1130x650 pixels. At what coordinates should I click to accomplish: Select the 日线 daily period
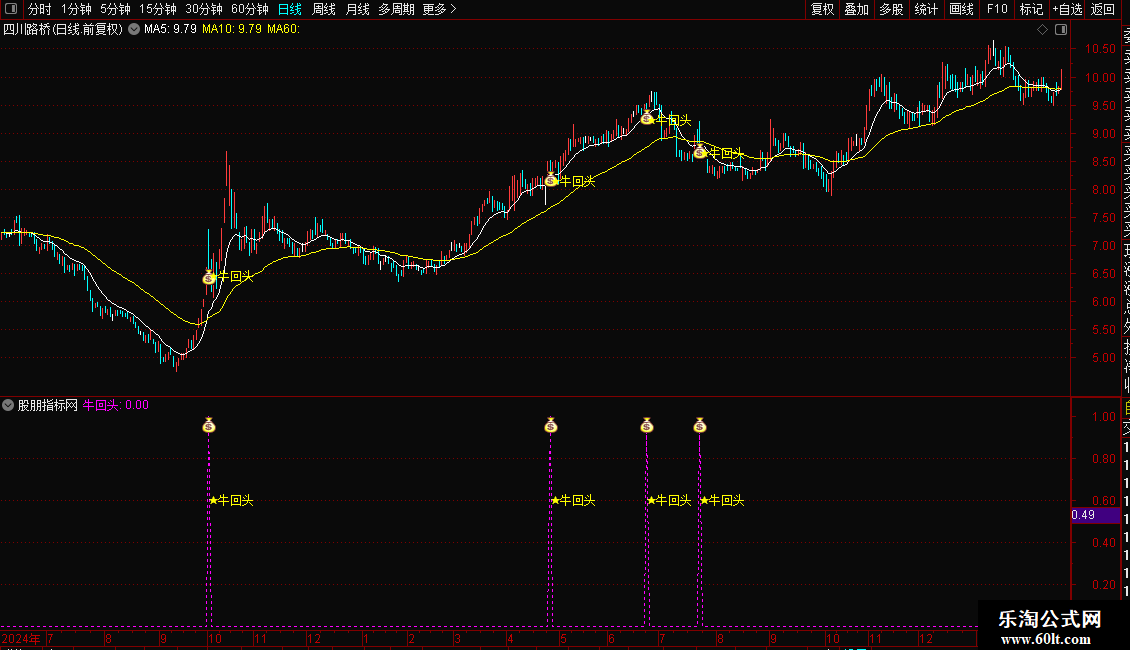pyautogui.click(x=290, y=9)
